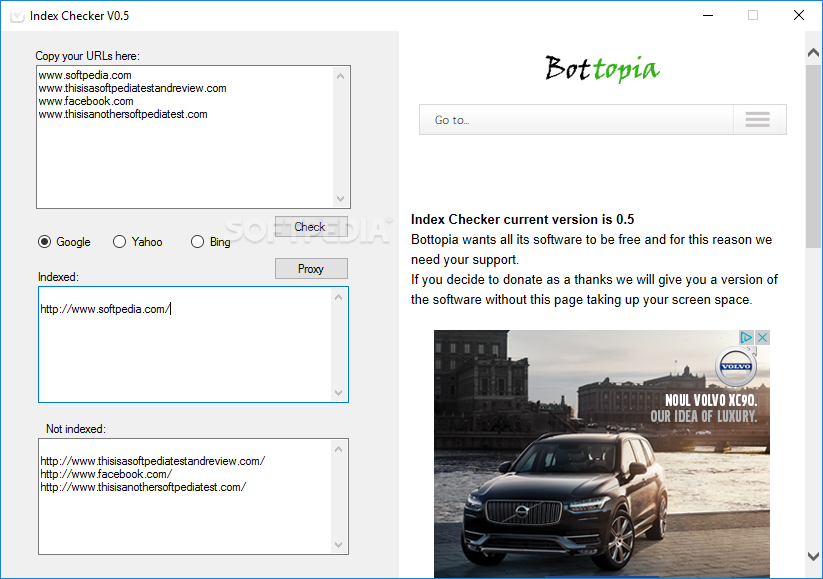Click the Check button
Screen dimensions: 823x579
pos(311,227)
